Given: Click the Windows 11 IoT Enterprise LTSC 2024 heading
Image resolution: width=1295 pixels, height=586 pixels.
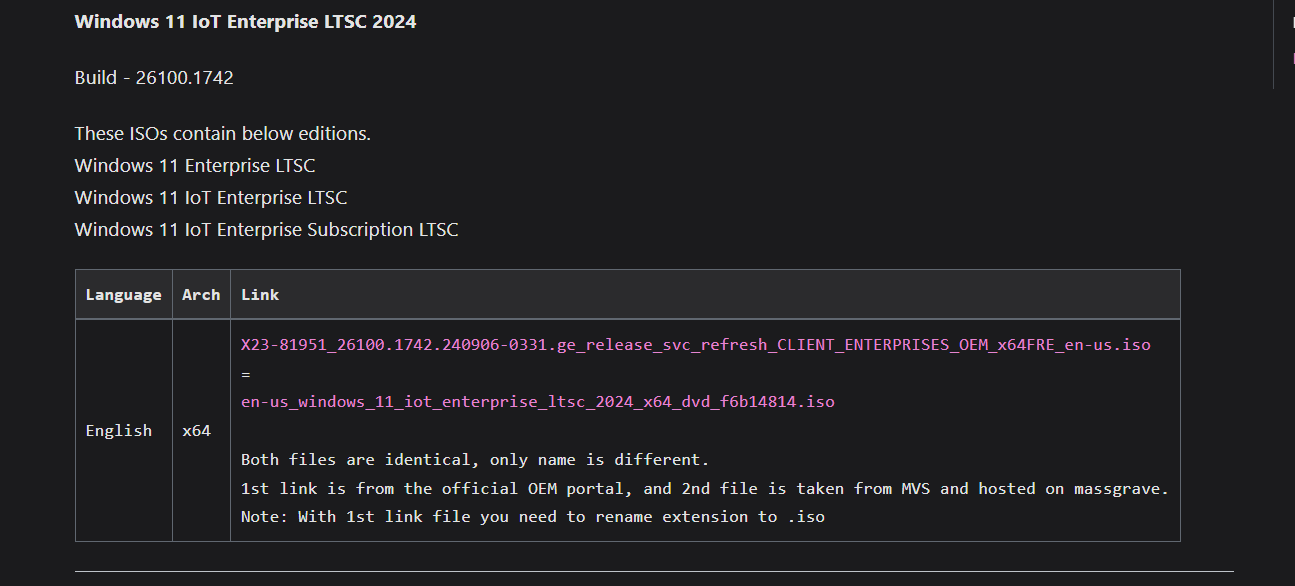Looking at the screenshot, I should [x=245, y=21].
